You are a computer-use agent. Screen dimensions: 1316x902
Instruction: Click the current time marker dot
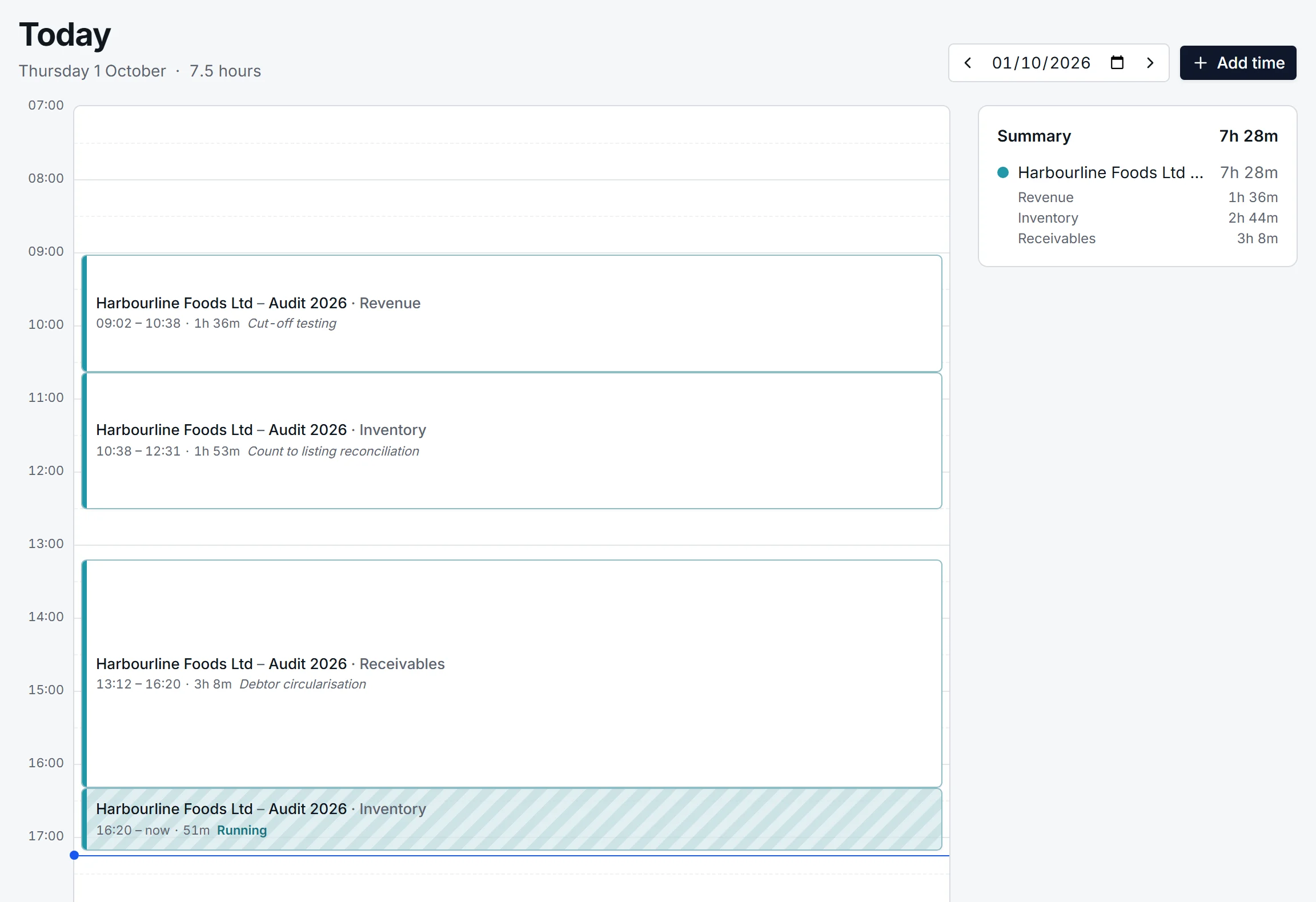coord(74,855)
